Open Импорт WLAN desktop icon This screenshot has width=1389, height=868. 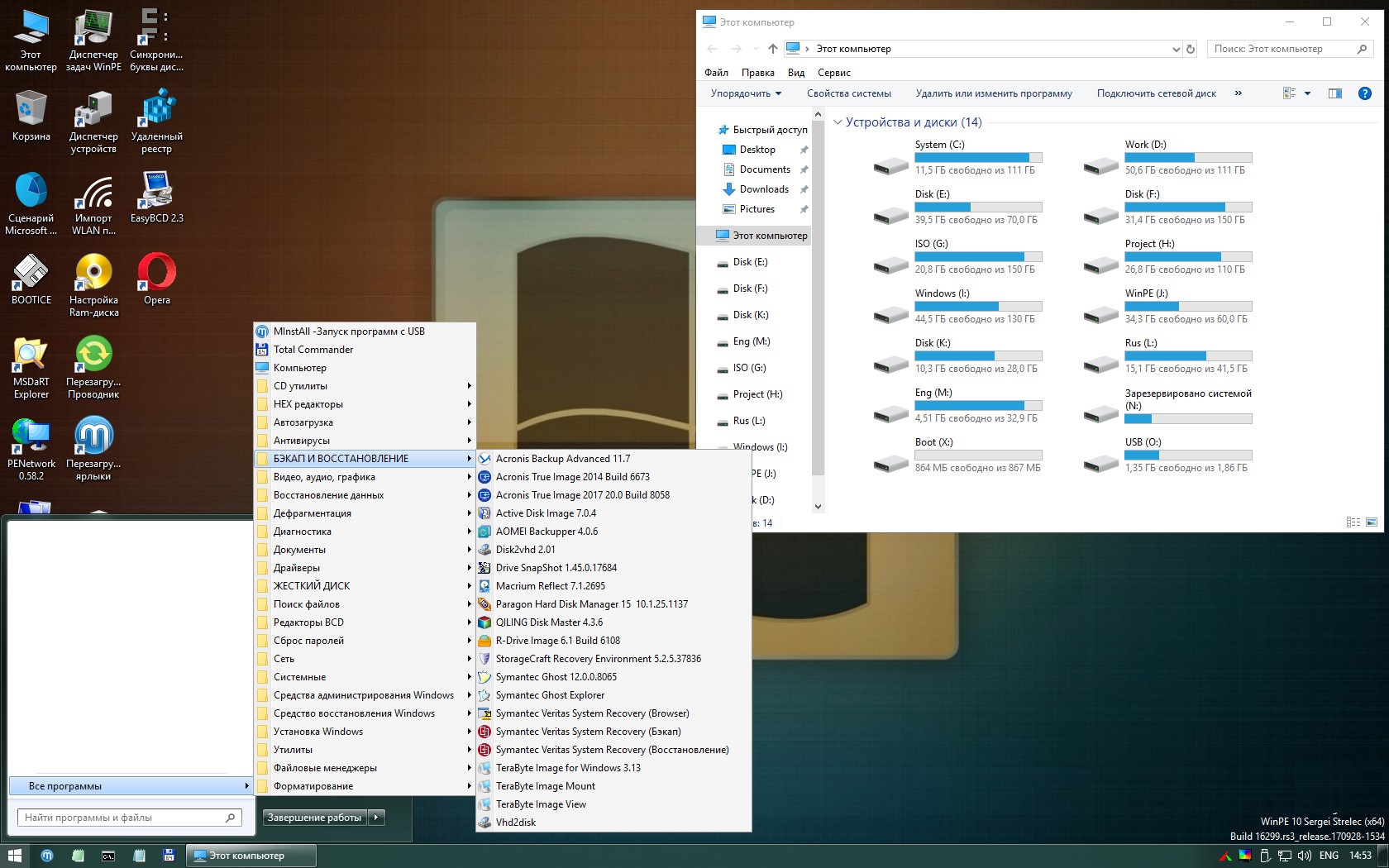point(93,203)
